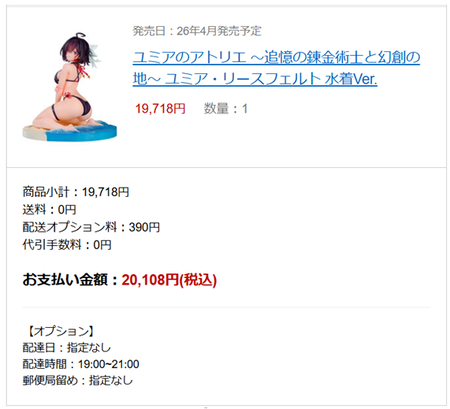450x409 pixels.
Task: Click the 390円 delivery option fee amount
Action: click(x=144, y=227)
